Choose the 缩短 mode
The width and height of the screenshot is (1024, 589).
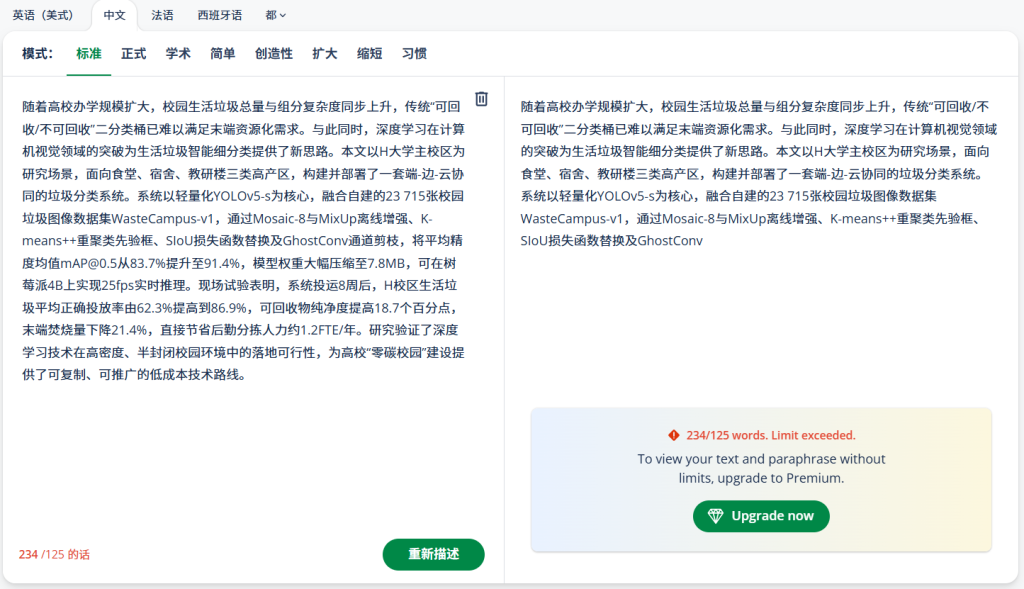point(370,53)
